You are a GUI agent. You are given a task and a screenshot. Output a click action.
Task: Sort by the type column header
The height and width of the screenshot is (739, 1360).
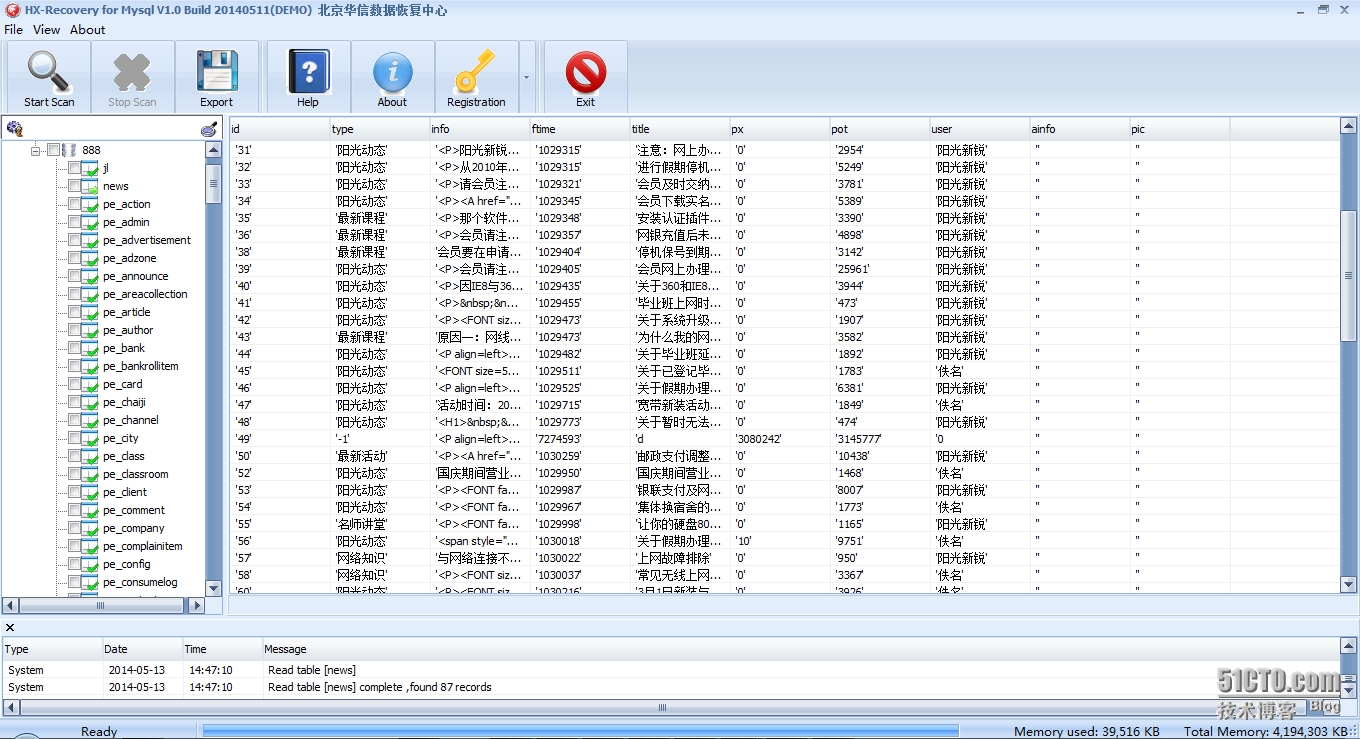380,129
